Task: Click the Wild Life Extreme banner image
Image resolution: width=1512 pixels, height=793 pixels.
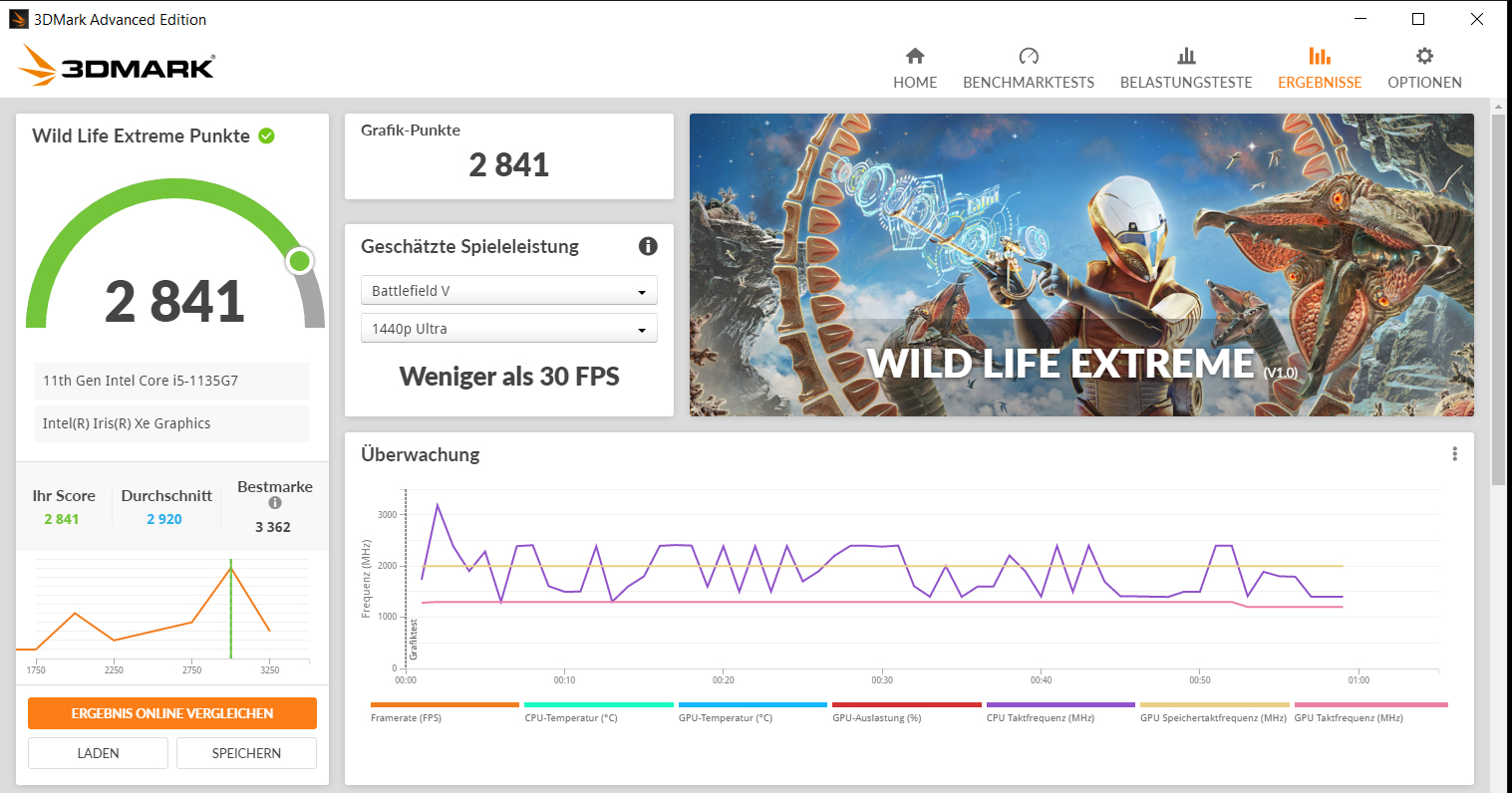Action: (x=1081, y=265)
